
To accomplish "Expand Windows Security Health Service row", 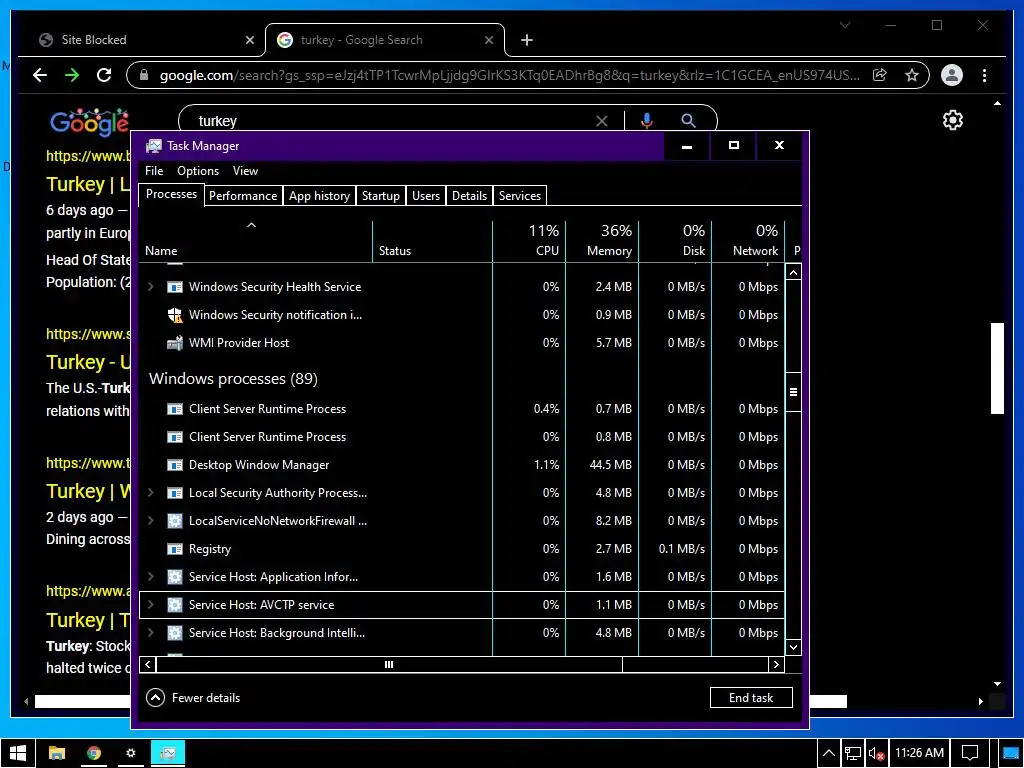I will [x=151, y=287].
